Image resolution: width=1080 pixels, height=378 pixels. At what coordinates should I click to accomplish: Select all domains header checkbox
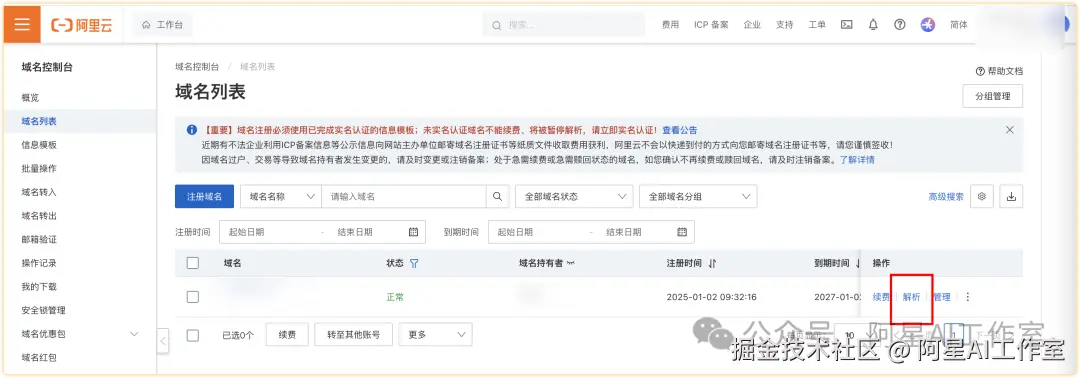pos(193,263)
